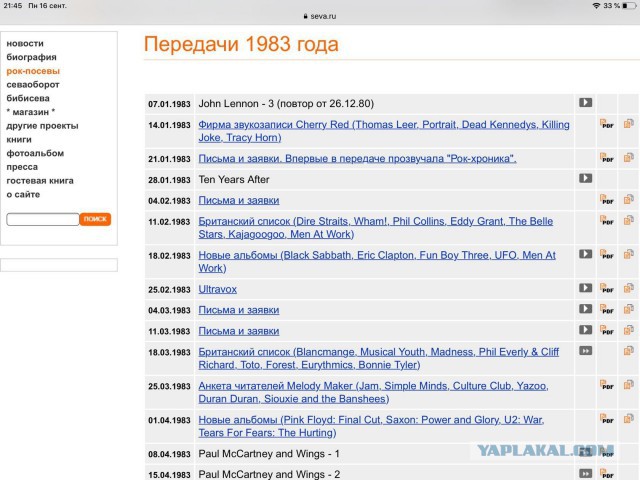640x480 pixels.
Task: Open text copy icon for 11.03.1983 row
Action: [x=629, y=329]
